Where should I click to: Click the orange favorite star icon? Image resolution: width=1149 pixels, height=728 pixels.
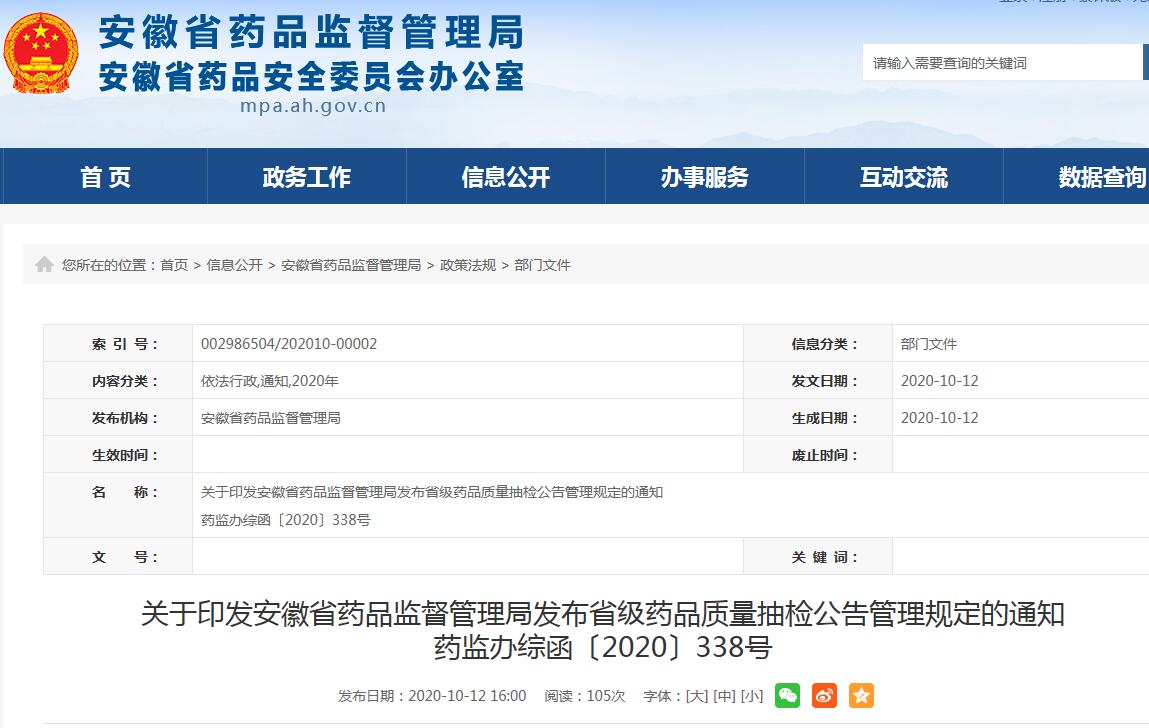861,695
